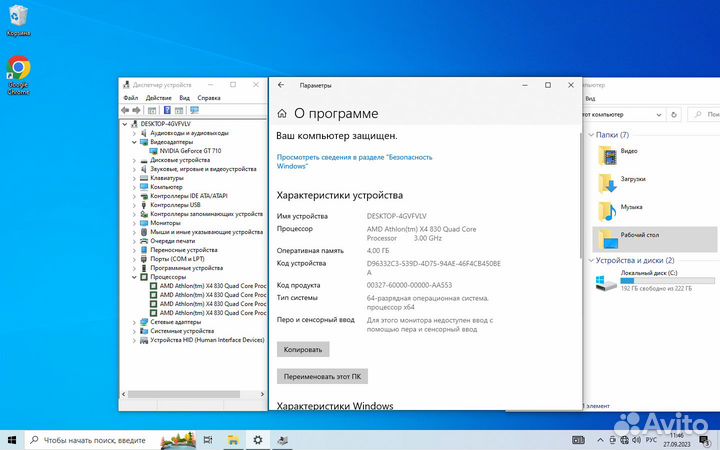Image resolution: width=720 pixels, height=450 pixels.
Task: Select Очереди печати tree item
Action: point(173,241)
